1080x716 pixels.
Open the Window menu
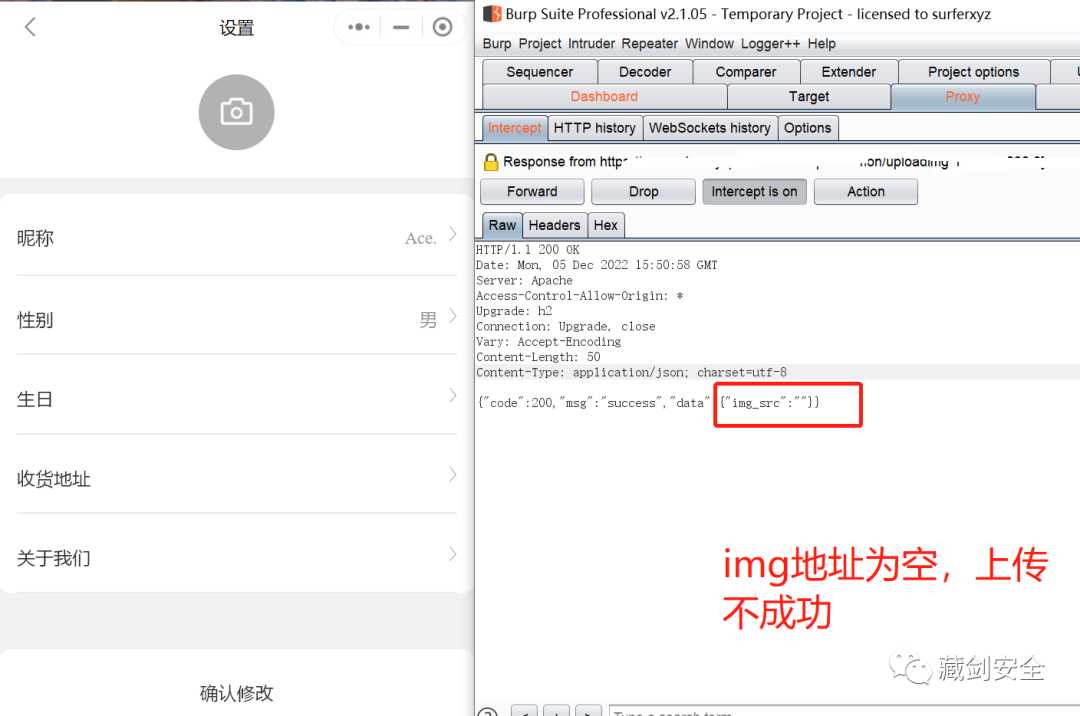[709, 43]
